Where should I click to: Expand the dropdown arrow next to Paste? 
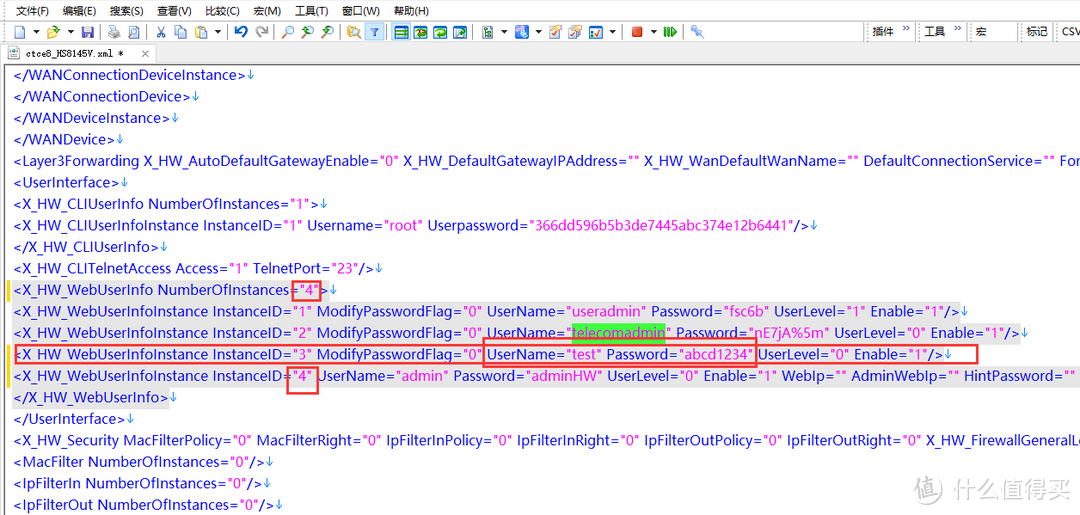point(218,32)
